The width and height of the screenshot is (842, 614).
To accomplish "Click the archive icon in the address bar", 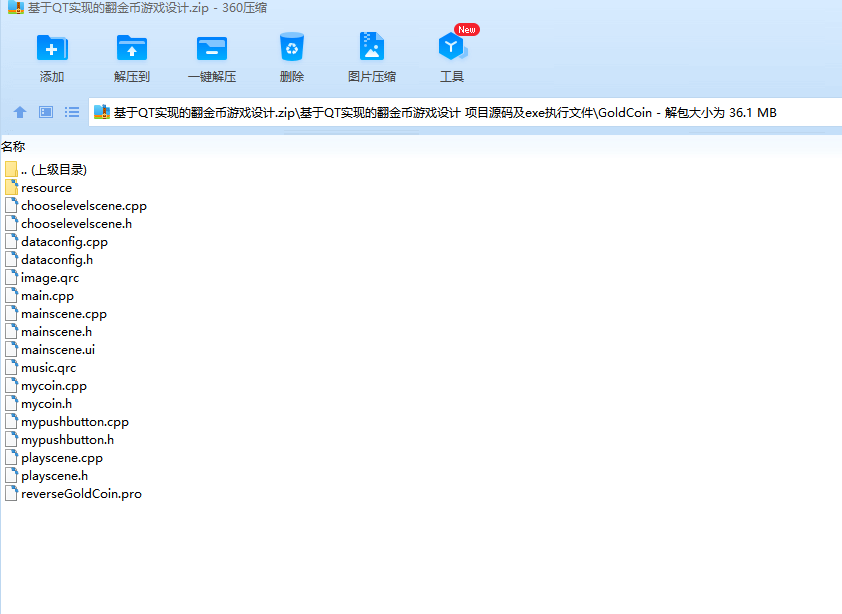I will pyautogui.click(x=101, y=112).
